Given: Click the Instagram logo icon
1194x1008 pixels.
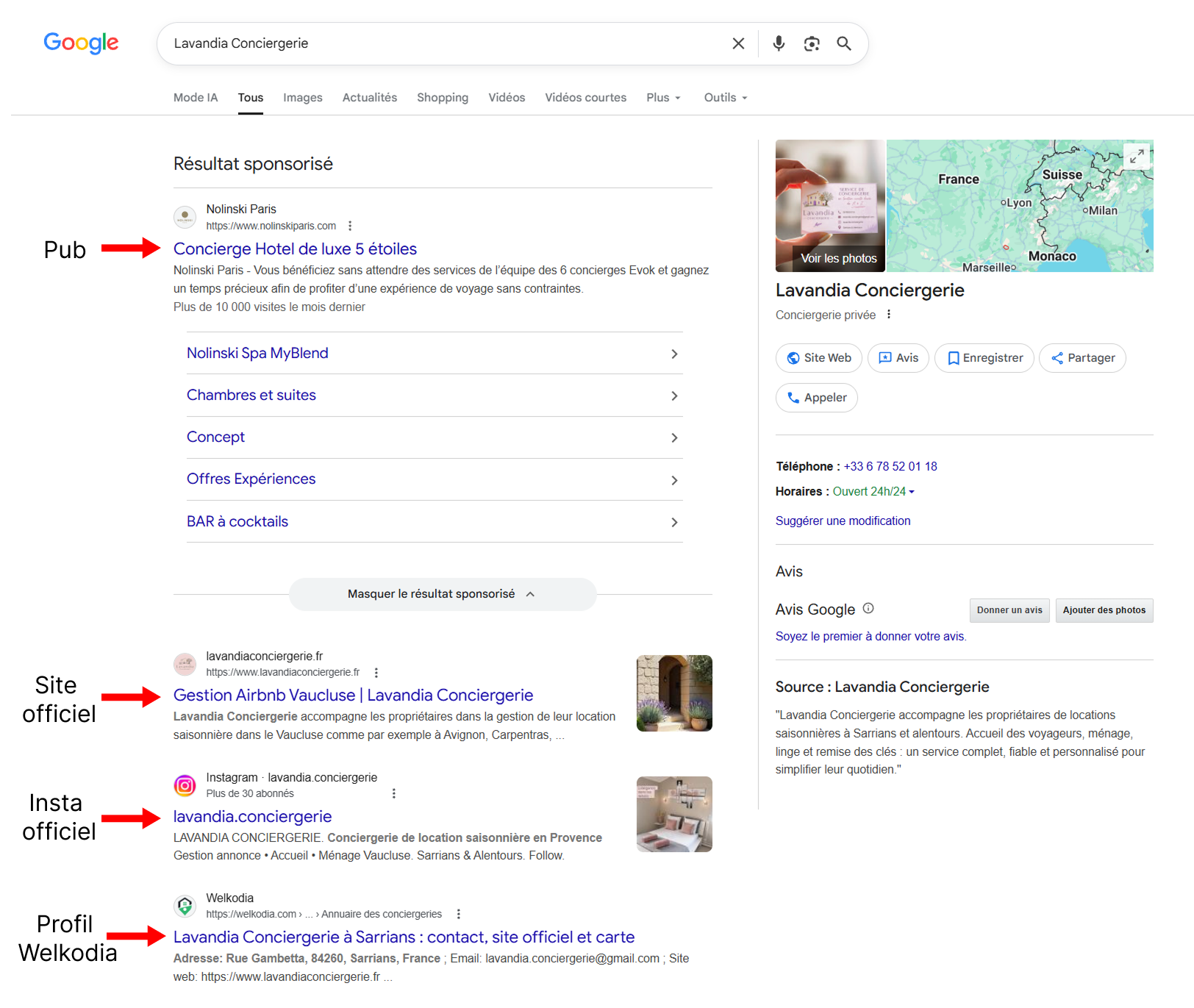Looking at the screenshot, I should [185, 785].
